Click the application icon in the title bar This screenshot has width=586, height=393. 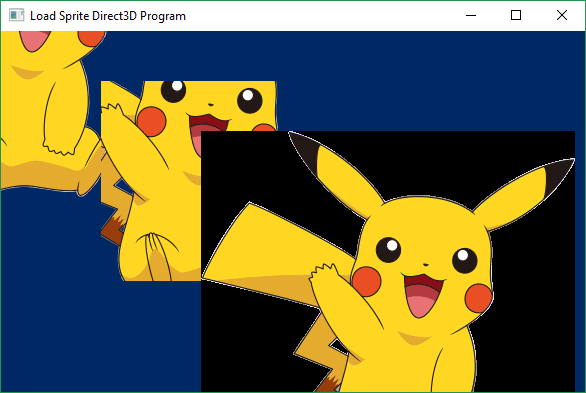pos(16,15)
